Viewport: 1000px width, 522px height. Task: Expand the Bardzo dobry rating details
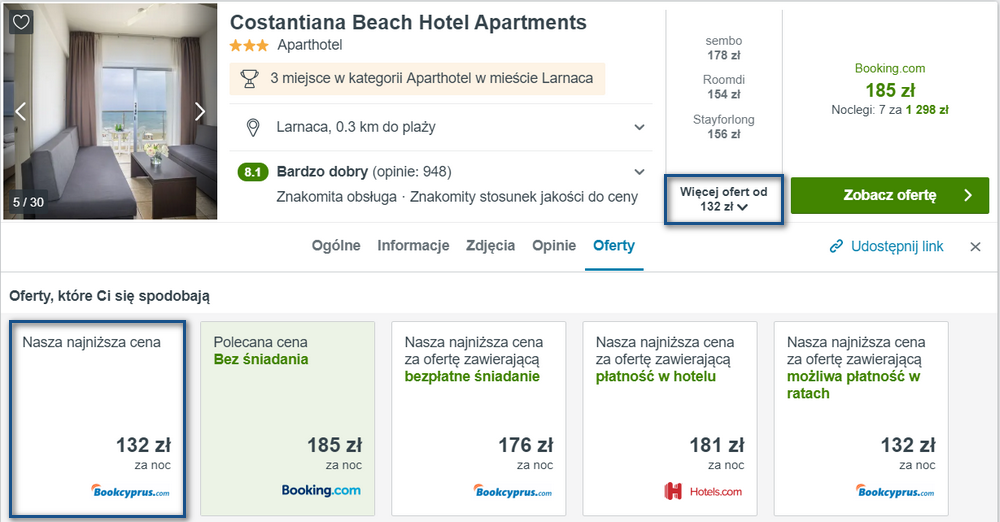click(639, 172)
